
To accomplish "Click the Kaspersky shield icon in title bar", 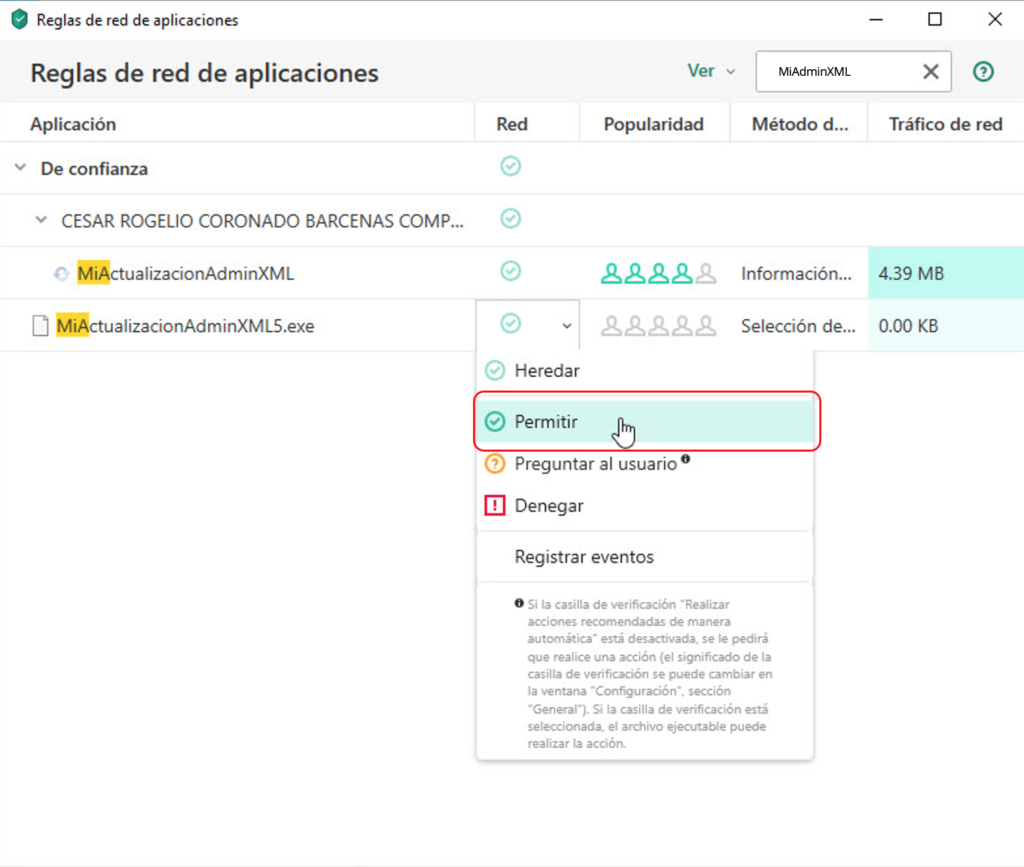I will pyautogui.click(x=19, y=19).
